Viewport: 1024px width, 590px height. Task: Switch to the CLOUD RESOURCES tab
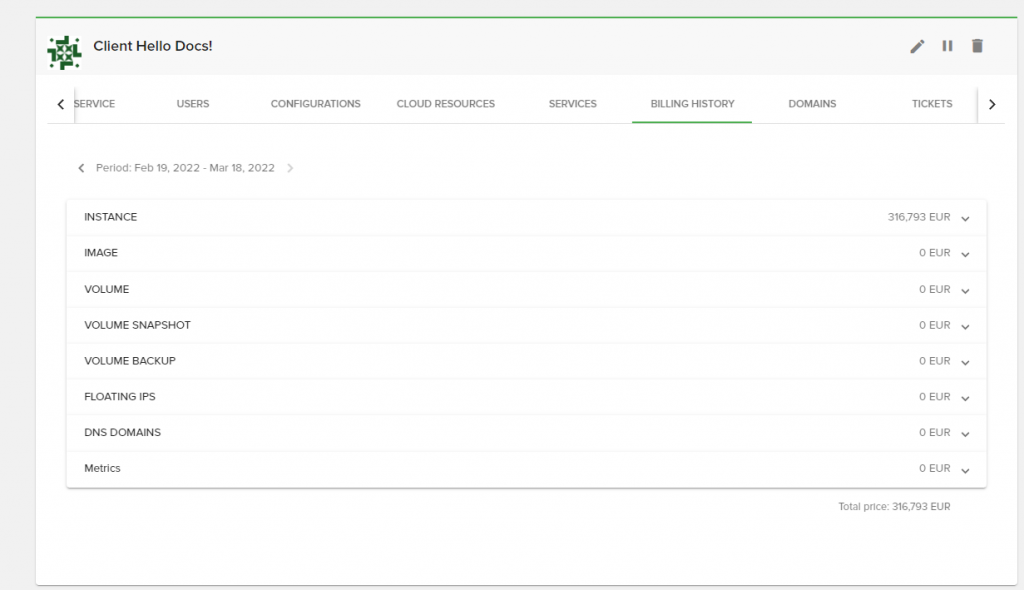445,104
